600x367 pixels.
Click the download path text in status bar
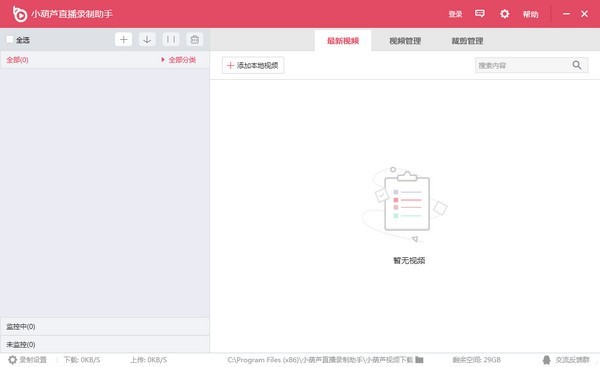320,360
